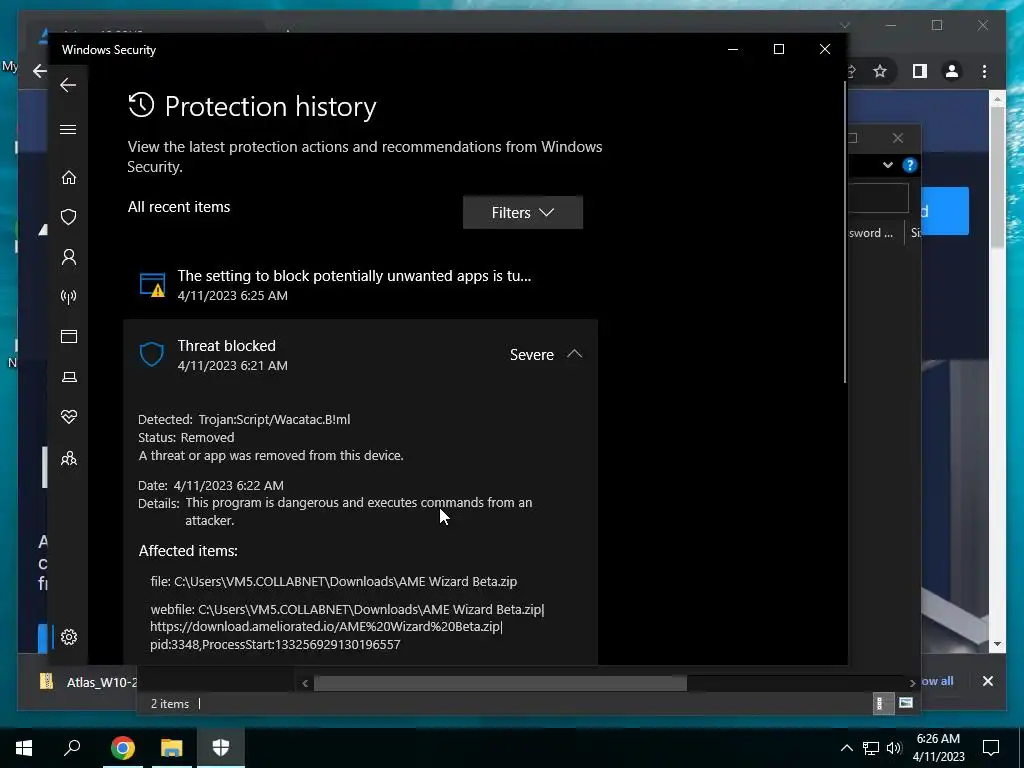Click the Chrome page vertical scrollbar thumb

pyautogui.click(x=997, y=176)
